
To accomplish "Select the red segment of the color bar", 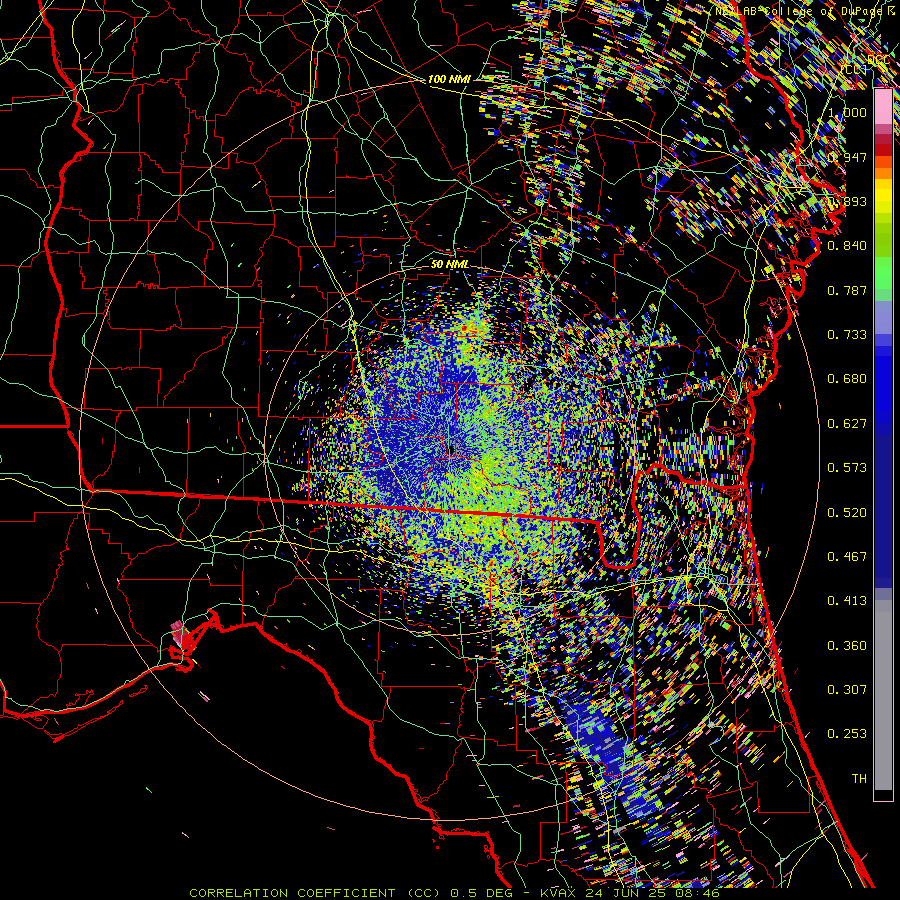I will (x=883, y=149).
